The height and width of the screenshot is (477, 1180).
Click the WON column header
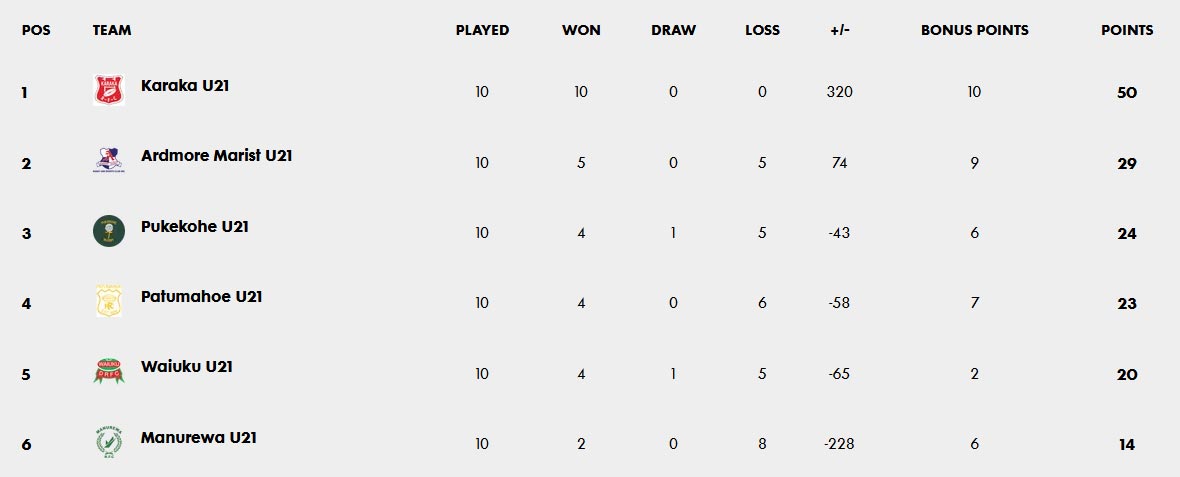581,30
